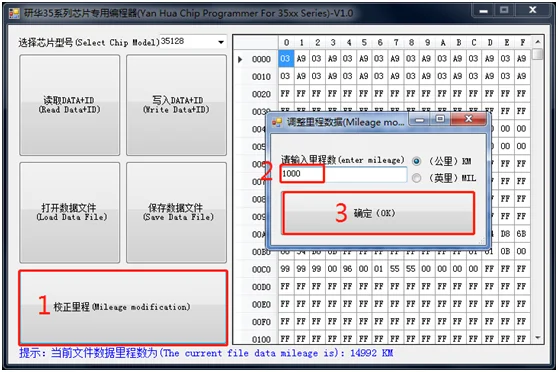Viewport: 558px width, 372px height.
Task: Open Mileage modification tool
Action: tap(123, 307)
